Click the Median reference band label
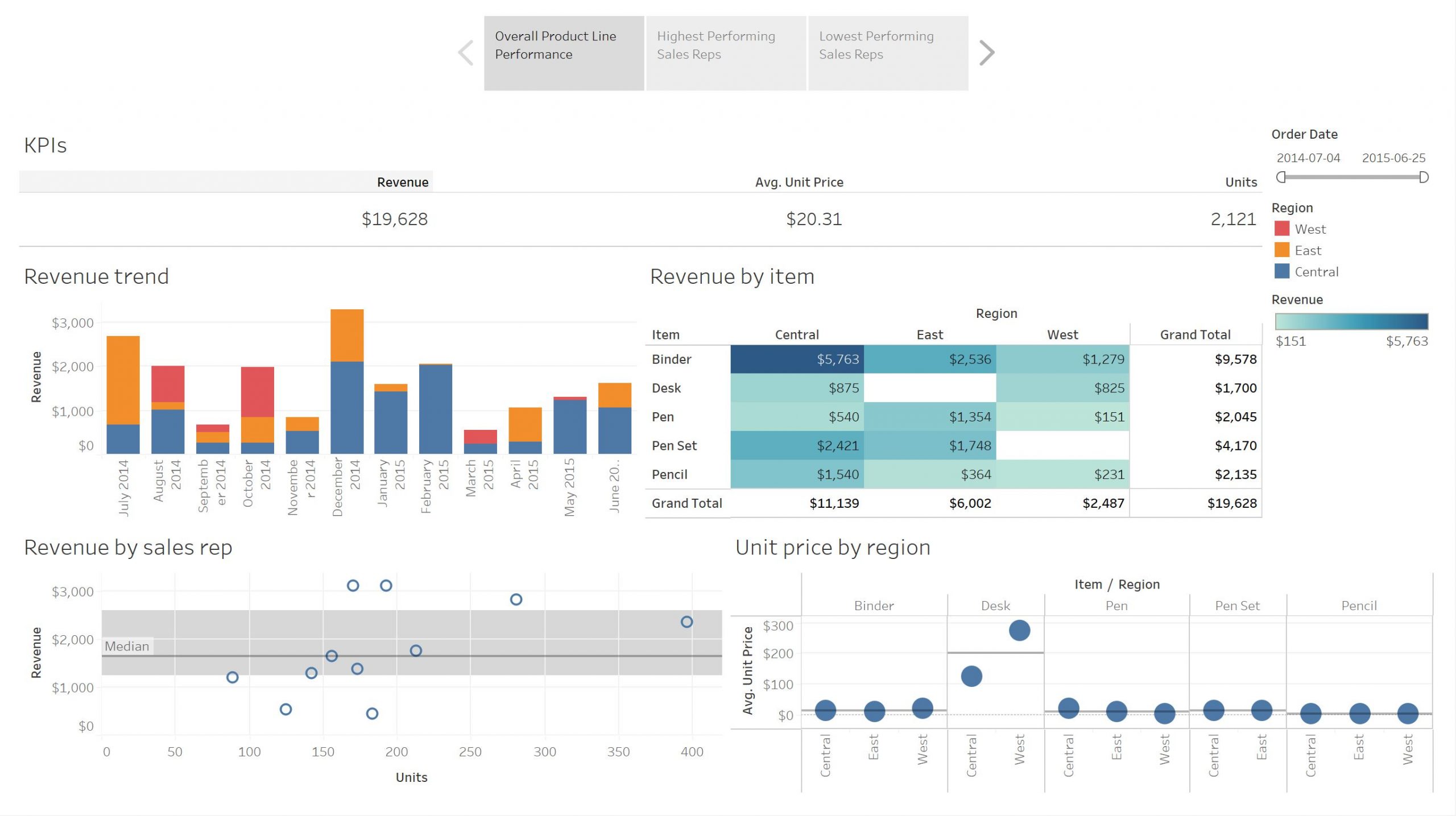This screenshot has width=1456, height=816. coord(126,646)
